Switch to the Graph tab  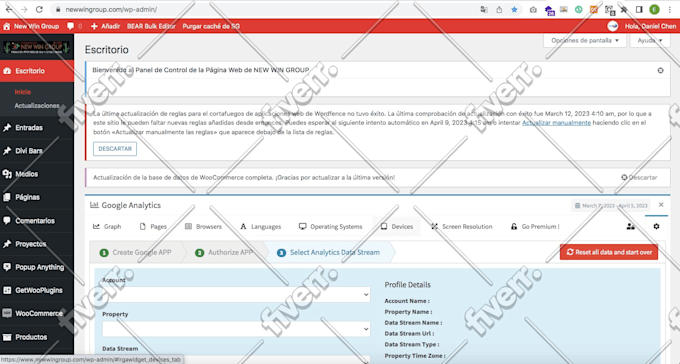(x=107, y=226)
